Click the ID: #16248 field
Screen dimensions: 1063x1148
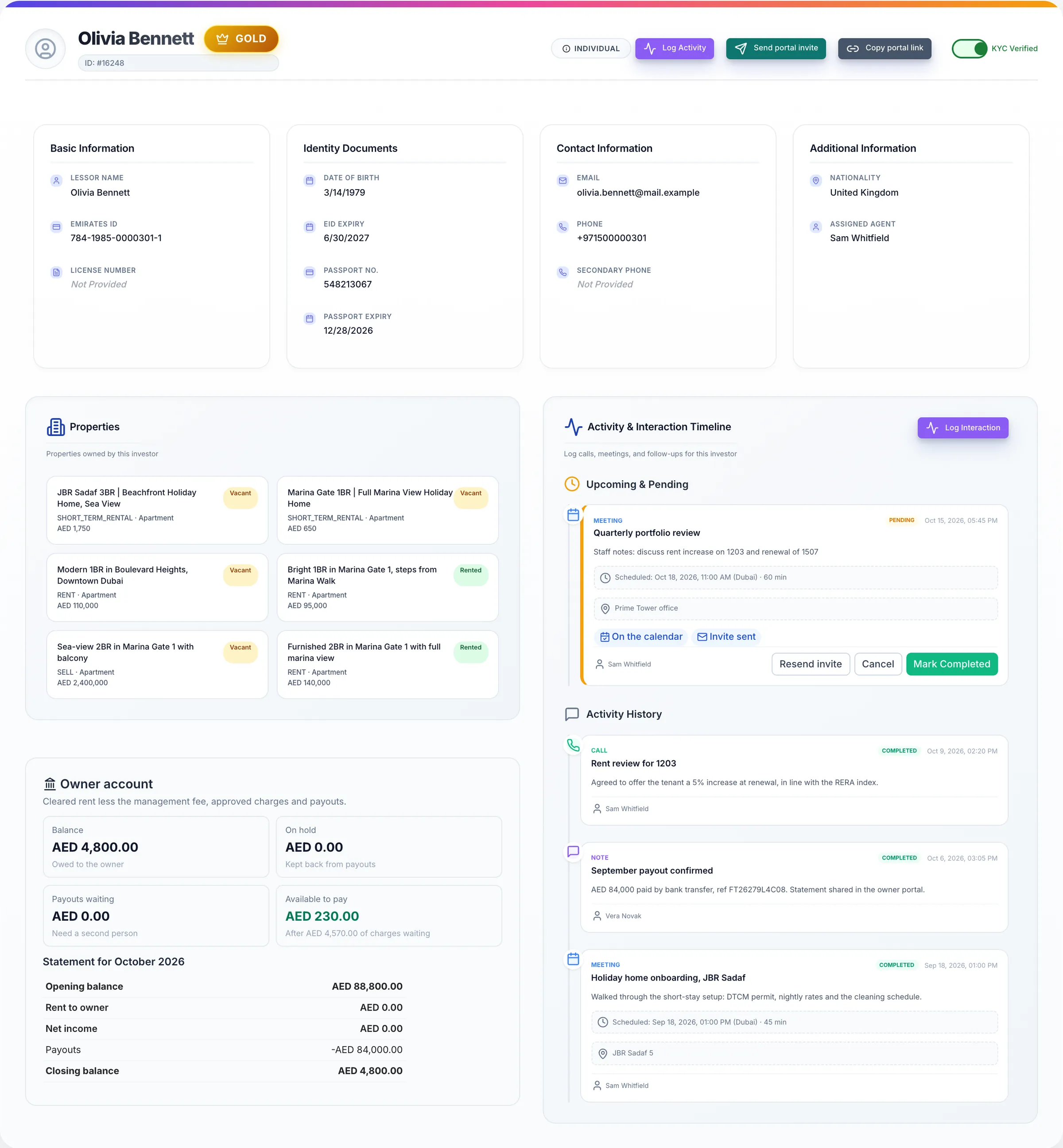[178, 63]
